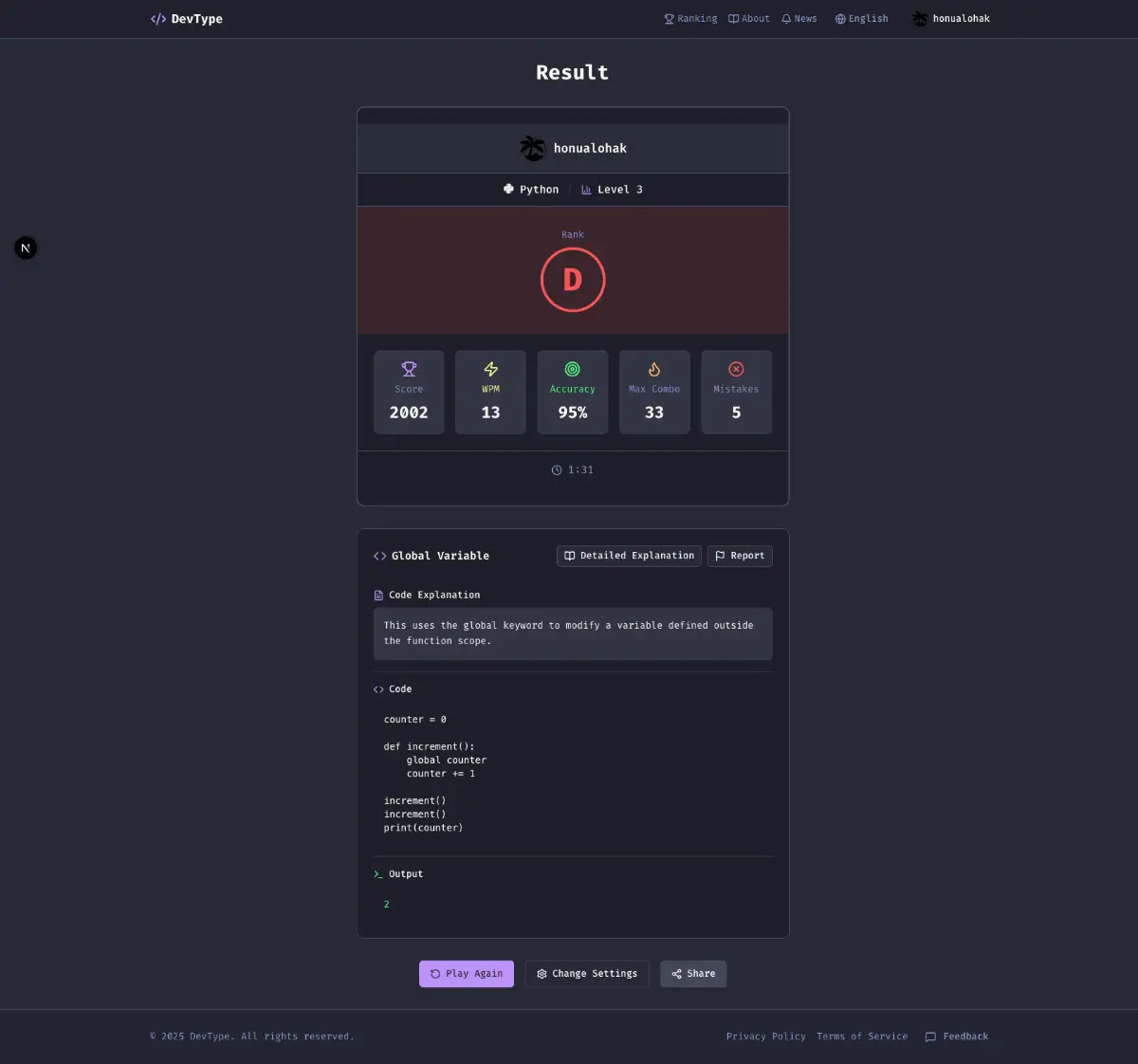Click the trophy icon above Score
This screenshot has width=1138, height=1064.
pyautogui.click(x=409, y=369)
